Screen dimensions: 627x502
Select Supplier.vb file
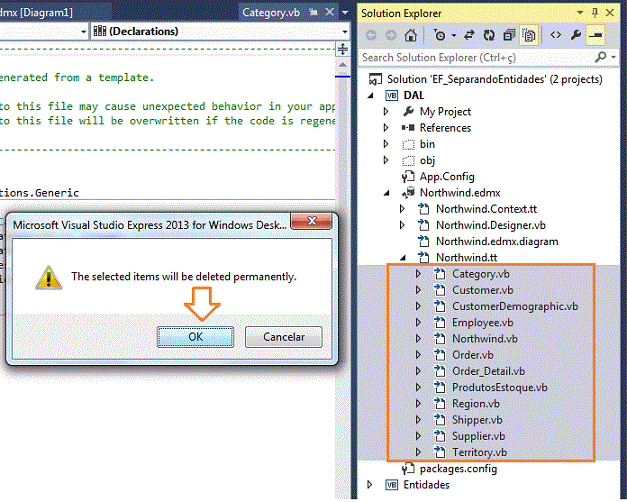pyautogui.click(x=478, y=436)
